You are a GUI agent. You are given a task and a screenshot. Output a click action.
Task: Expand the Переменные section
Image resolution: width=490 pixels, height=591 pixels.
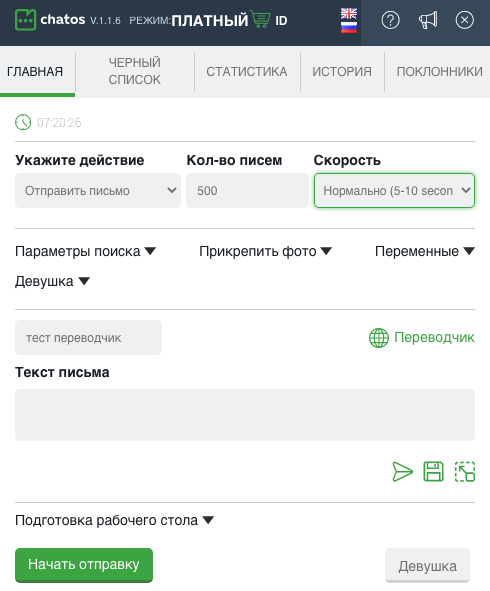click(x=425, y=251)
